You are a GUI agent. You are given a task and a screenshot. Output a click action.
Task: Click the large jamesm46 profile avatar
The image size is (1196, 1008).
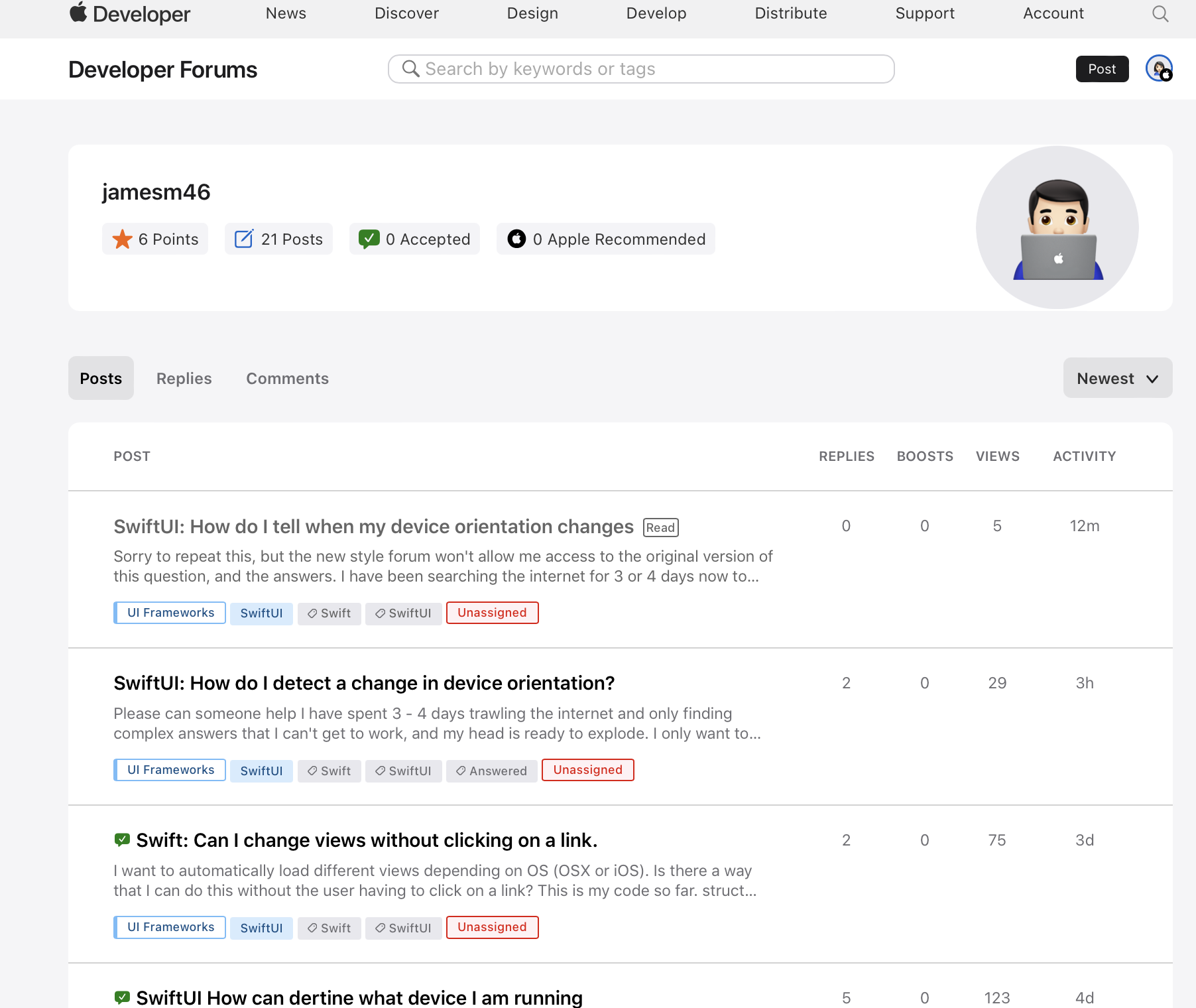click(1057, 227)
